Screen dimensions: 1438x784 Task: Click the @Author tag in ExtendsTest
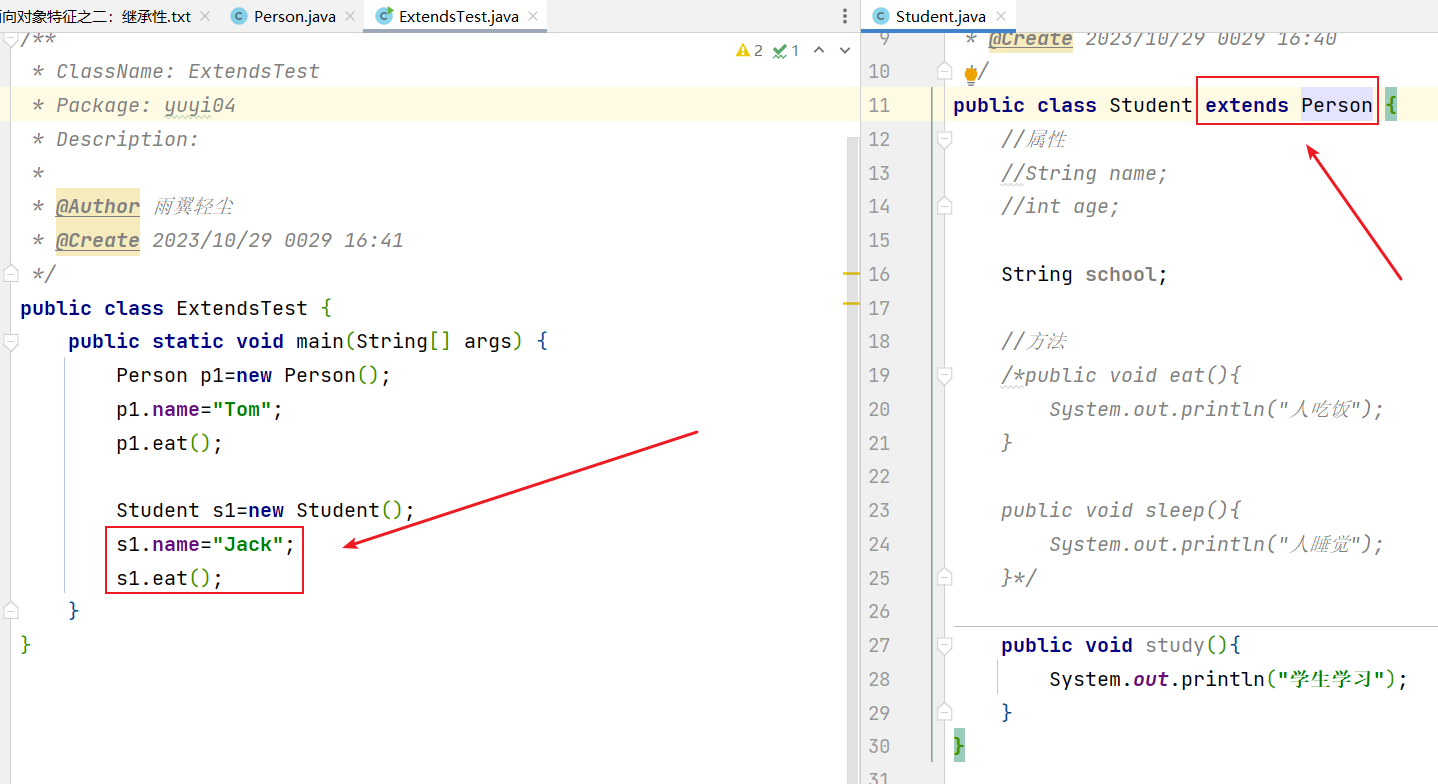click(x=98, y=206)
